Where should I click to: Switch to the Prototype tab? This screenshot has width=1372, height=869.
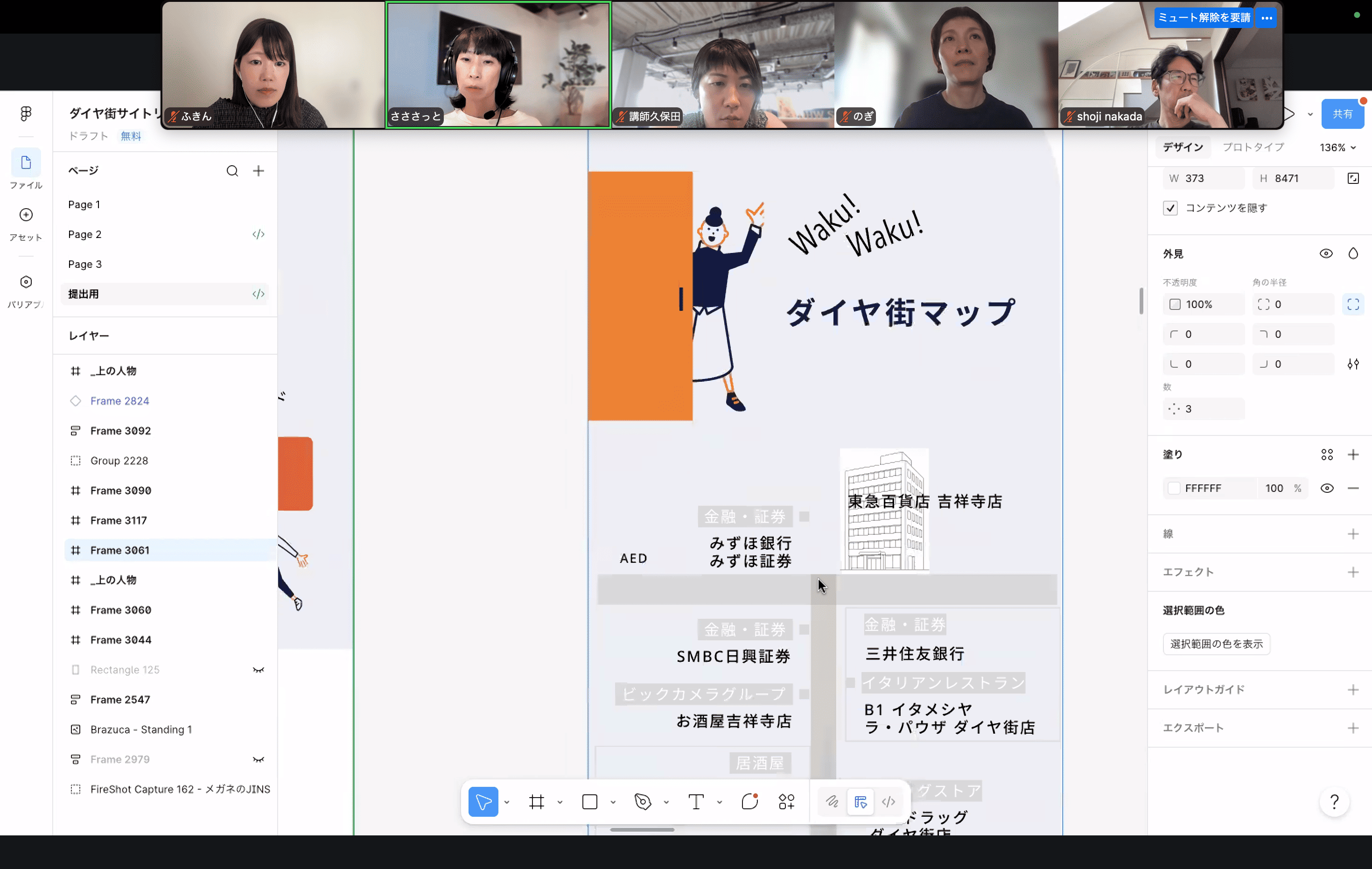pos(1253,147)
